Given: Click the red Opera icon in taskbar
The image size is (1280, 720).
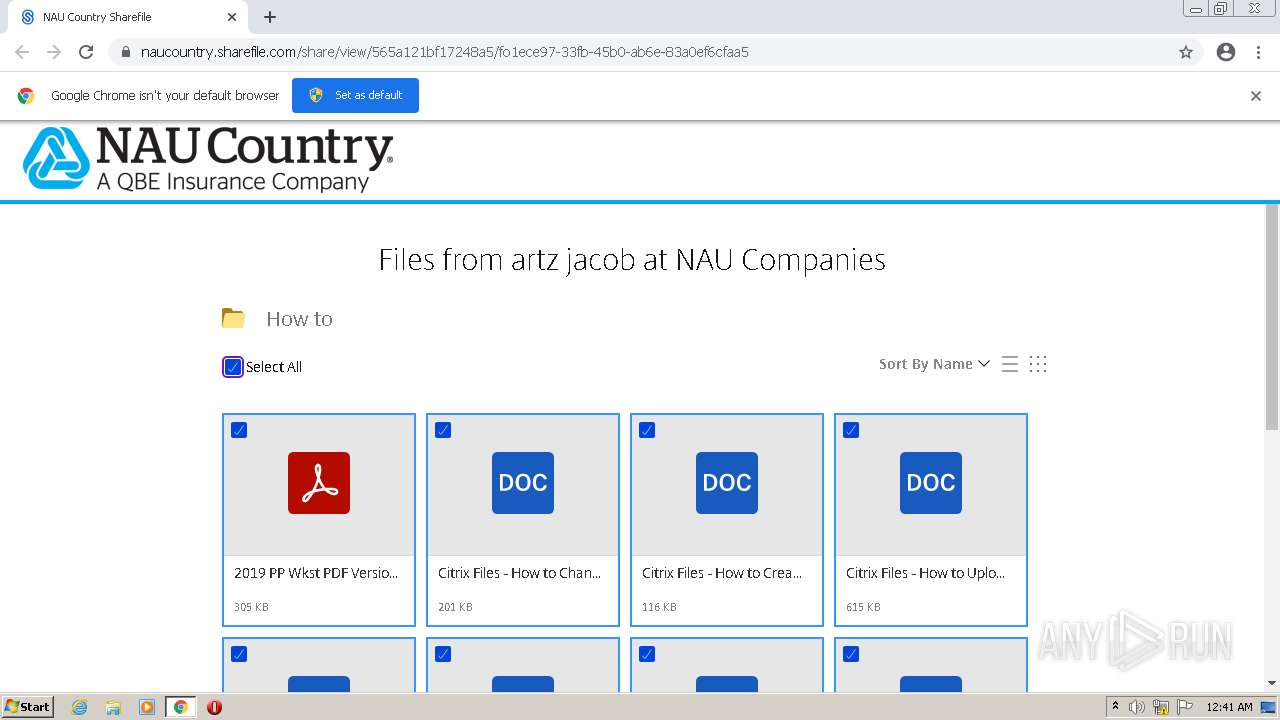Looking at the screenshot, I should pos(214,707).
